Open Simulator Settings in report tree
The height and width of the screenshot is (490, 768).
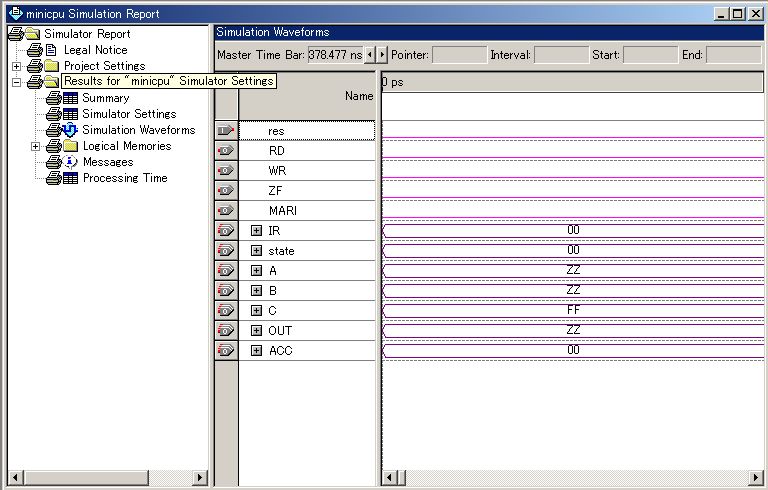[x=128, y=114]
